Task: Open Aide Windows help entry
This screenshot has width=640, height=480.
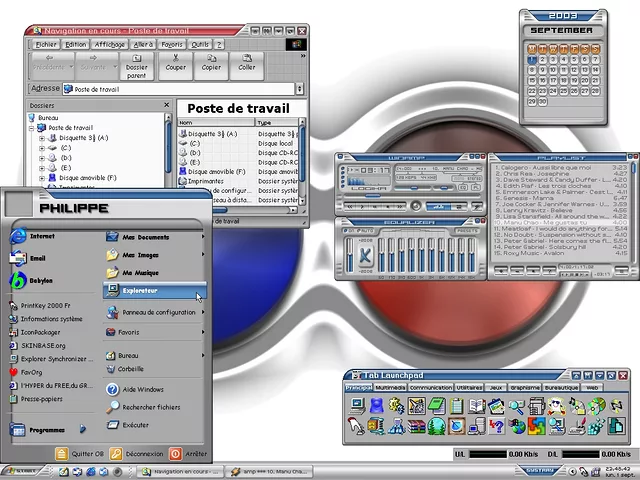Action: tap(143, 389)
